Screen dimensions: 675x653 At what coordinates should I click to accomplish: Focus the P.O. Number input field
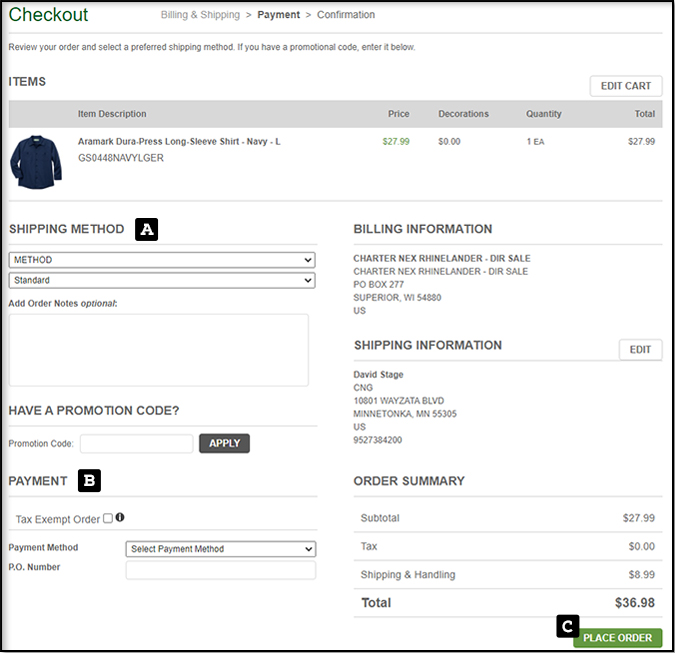(220, 570)
